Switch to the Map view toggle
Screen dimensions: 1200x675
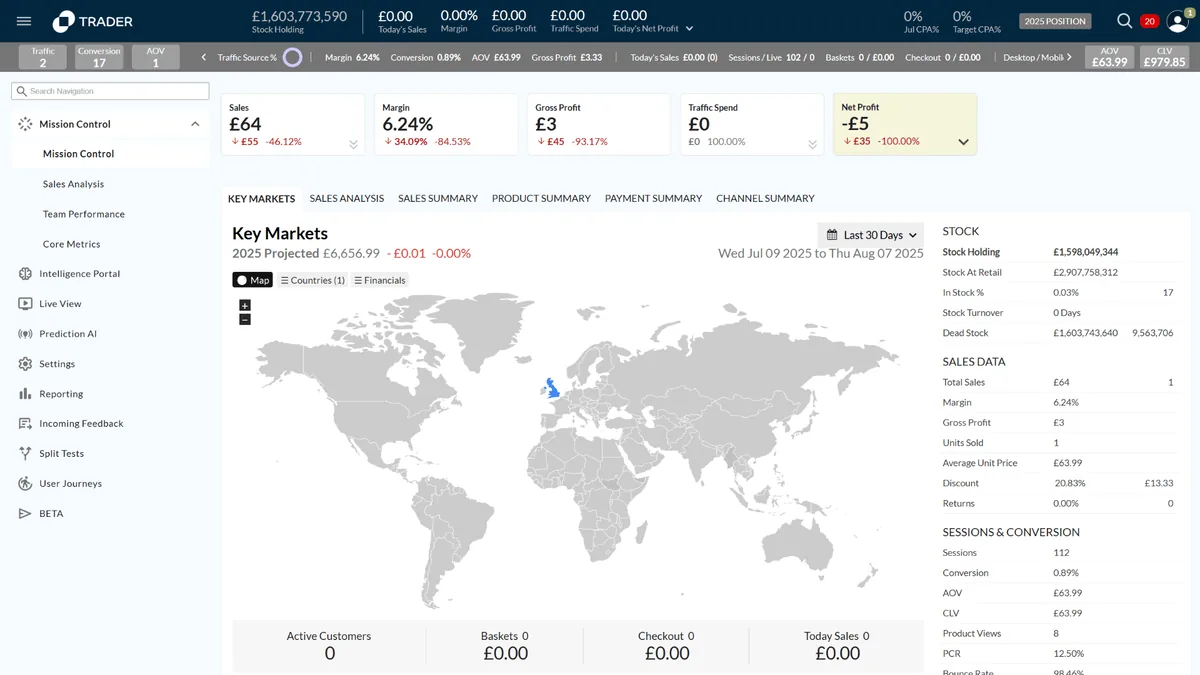[x=253, y=280]
